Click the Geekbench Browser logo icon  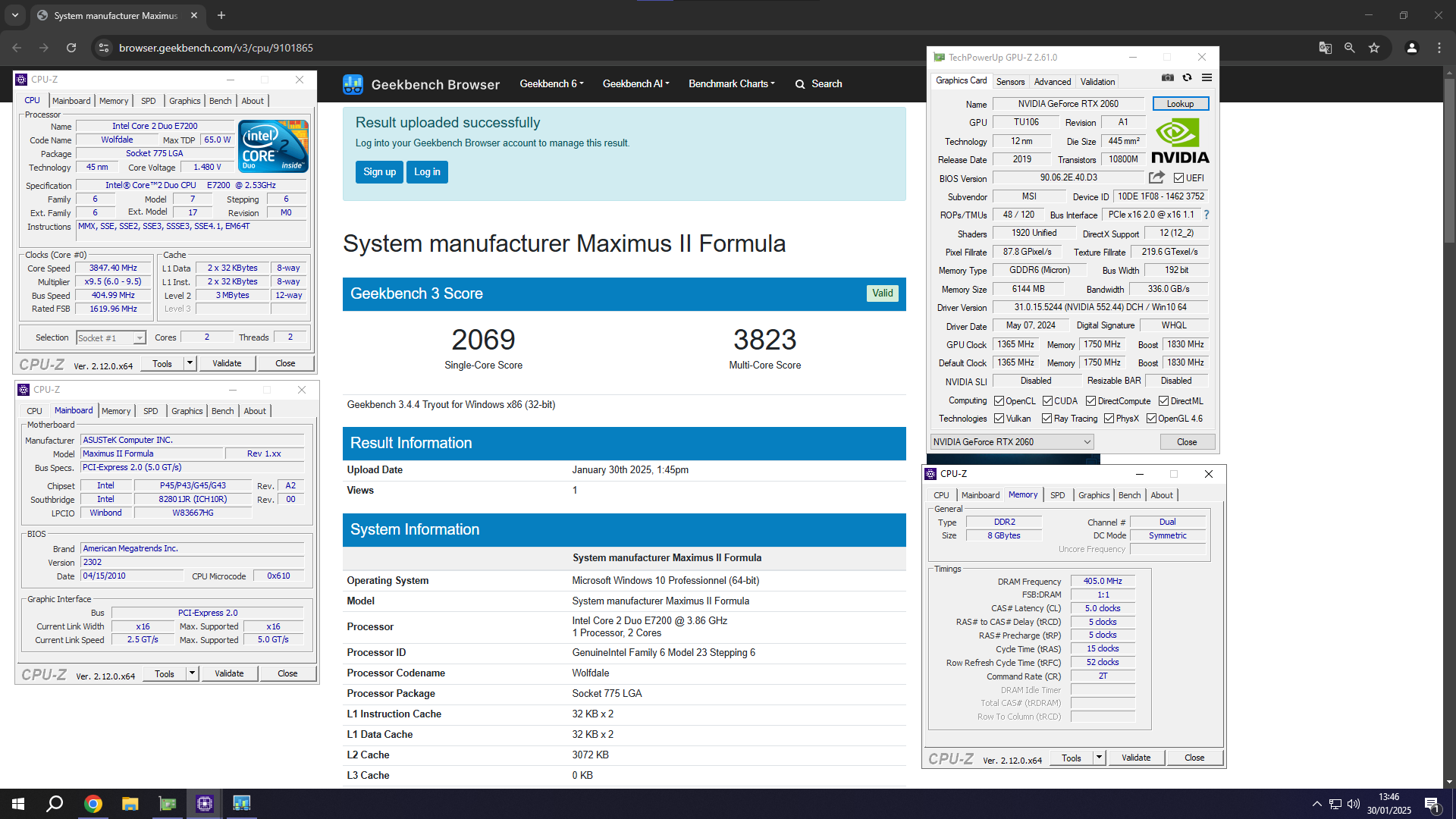point(353,84)
